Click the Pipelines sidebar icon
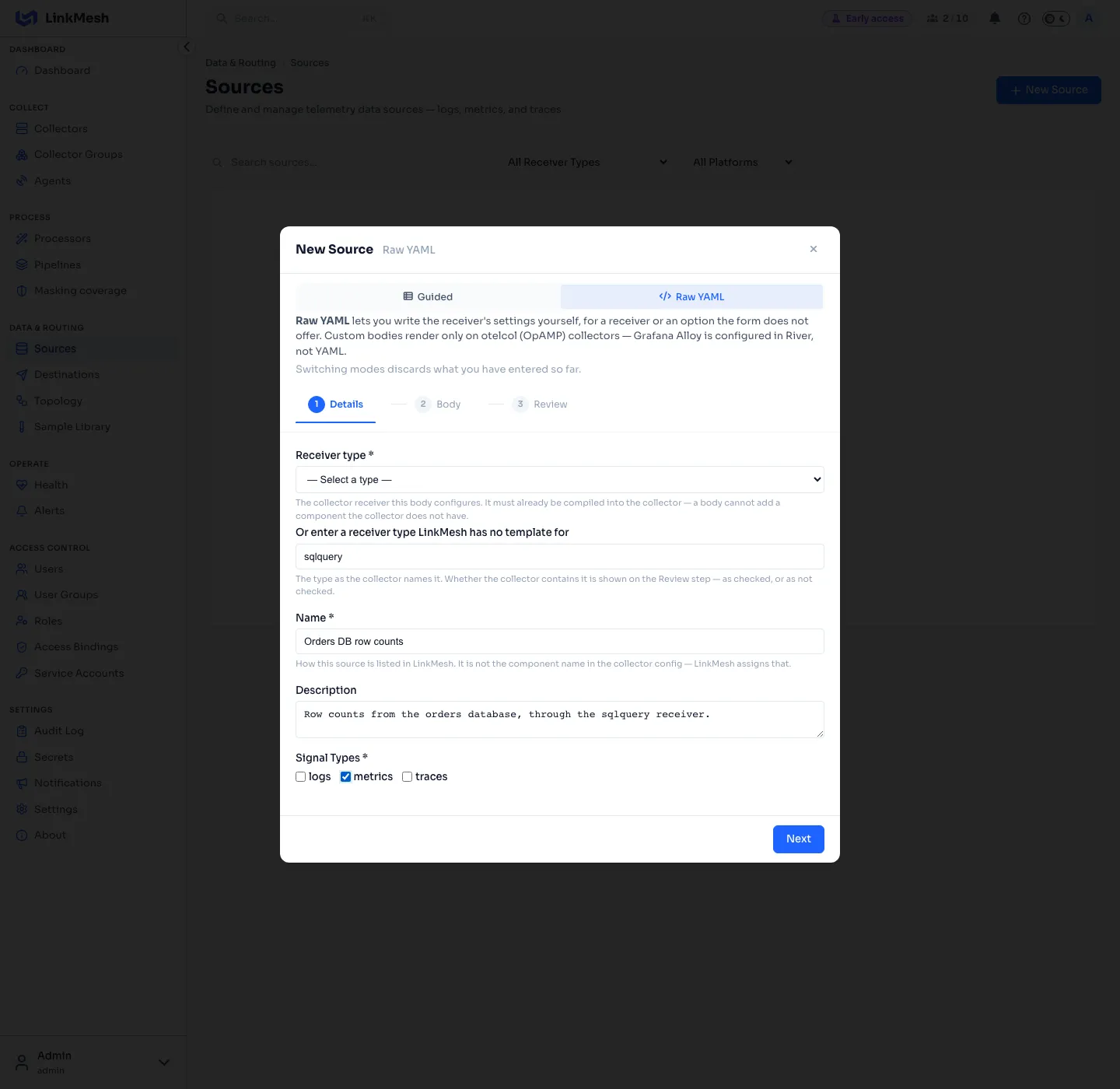Viewport: 1120px width, 1089px height. (x=22, y=264)
